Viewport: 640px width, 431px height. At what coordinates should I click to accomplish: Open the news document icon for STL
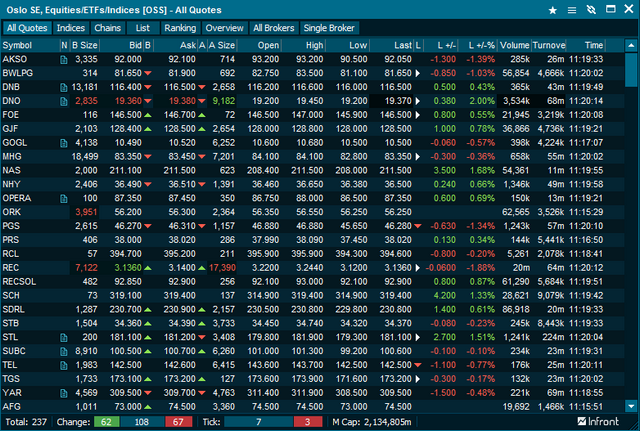click(64, 338)
